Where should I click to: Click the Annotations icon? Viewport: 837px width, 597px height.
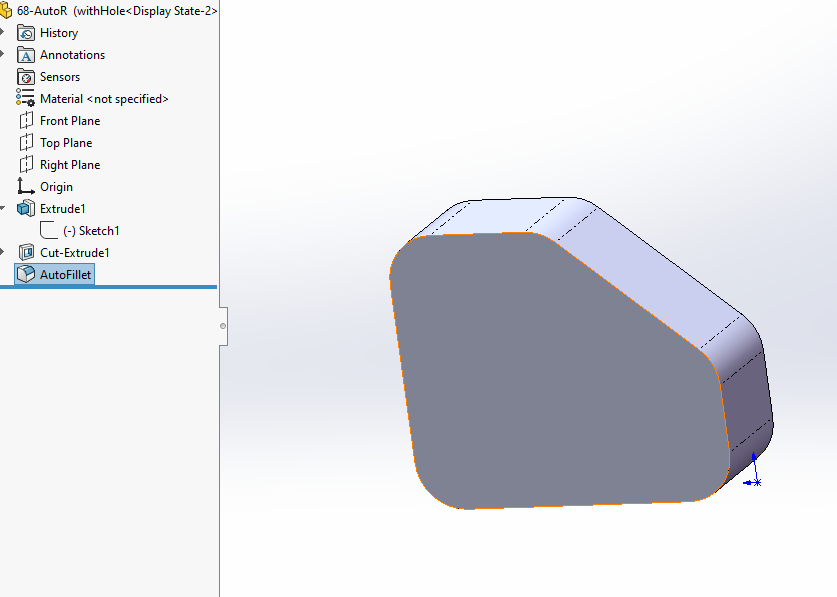[x=26, y=55]
